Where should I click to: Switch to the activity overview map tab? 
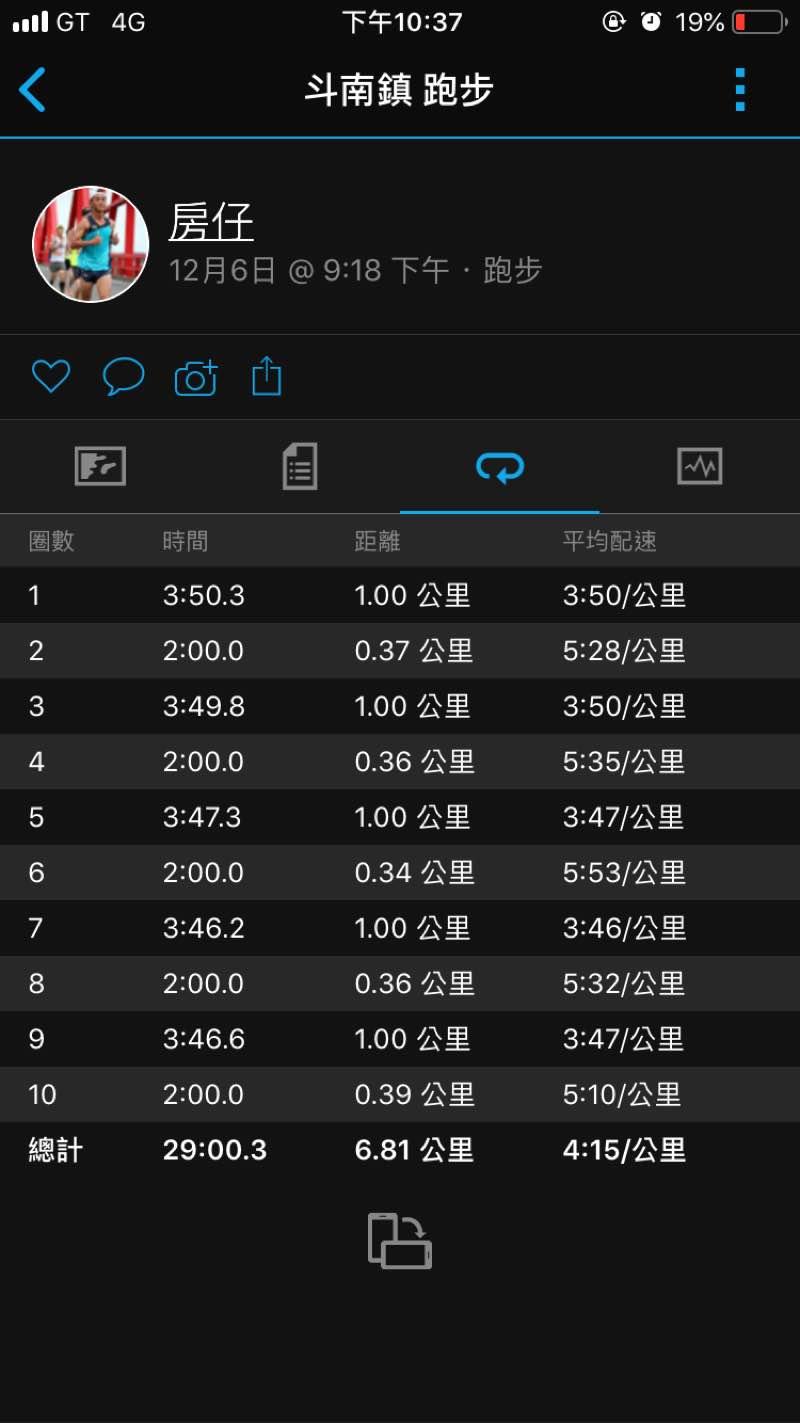[x=100, y=466]
